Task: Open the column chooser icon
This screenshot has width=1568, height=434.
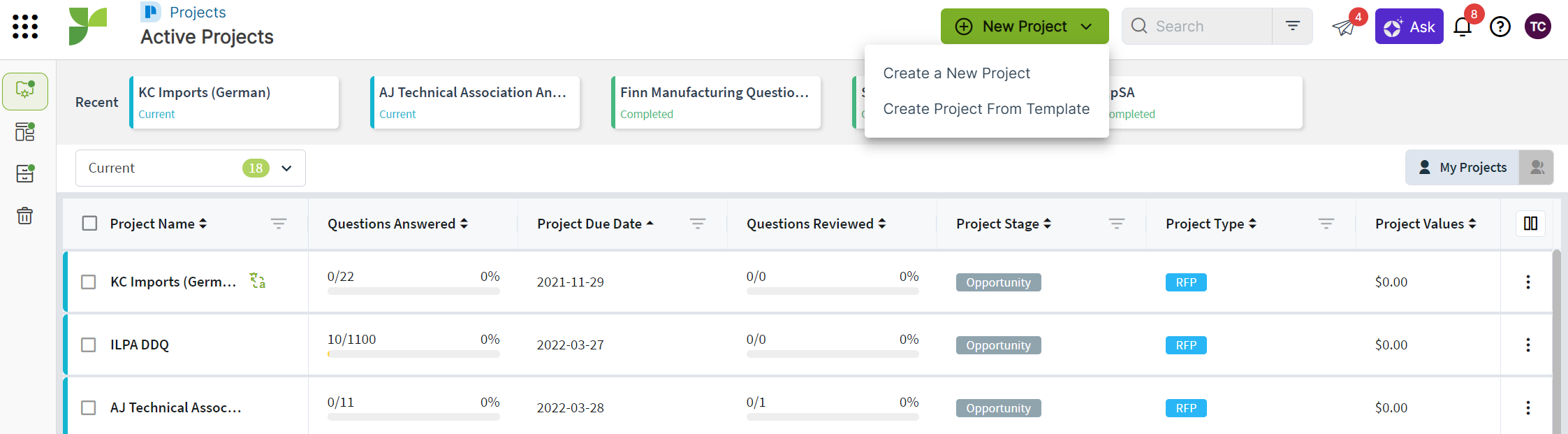Action: point(1530,224)
